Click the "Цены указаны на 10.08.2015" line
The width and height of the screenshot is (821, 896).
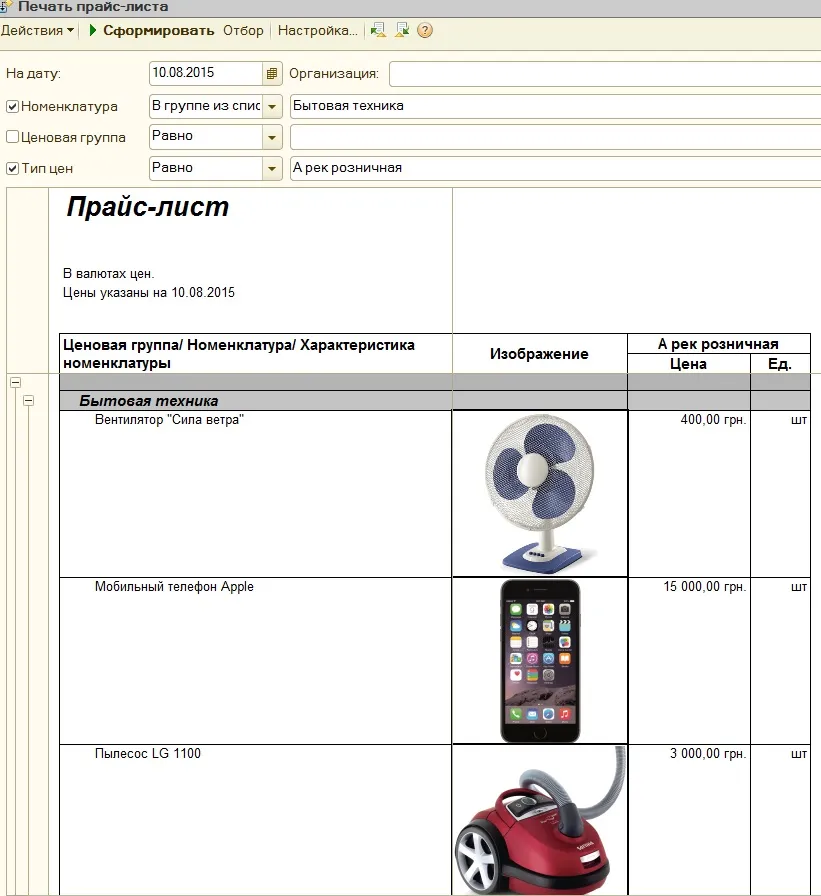(x=149, y=293)
